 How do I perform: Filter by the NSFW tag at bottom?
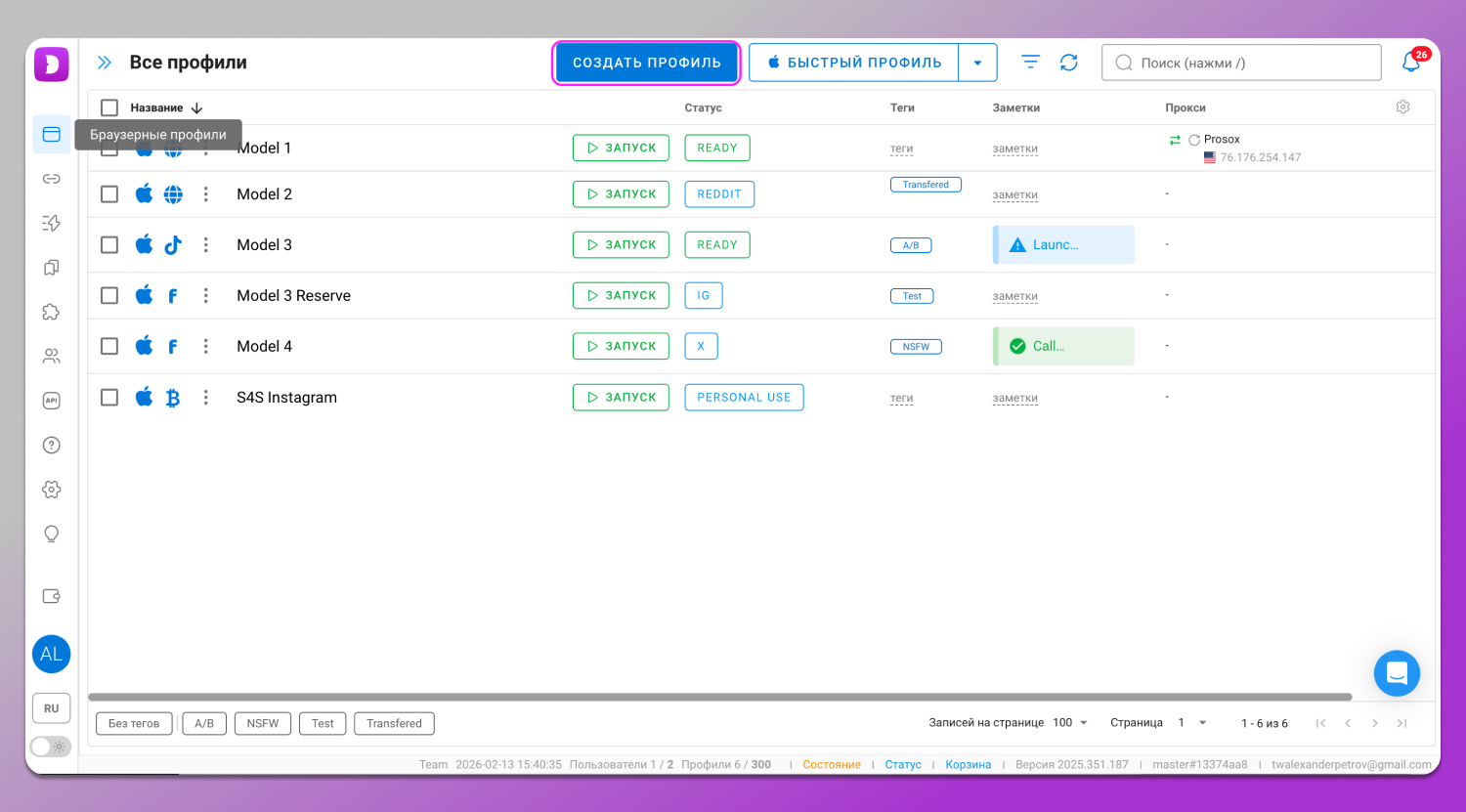click(x=263, y=723)
